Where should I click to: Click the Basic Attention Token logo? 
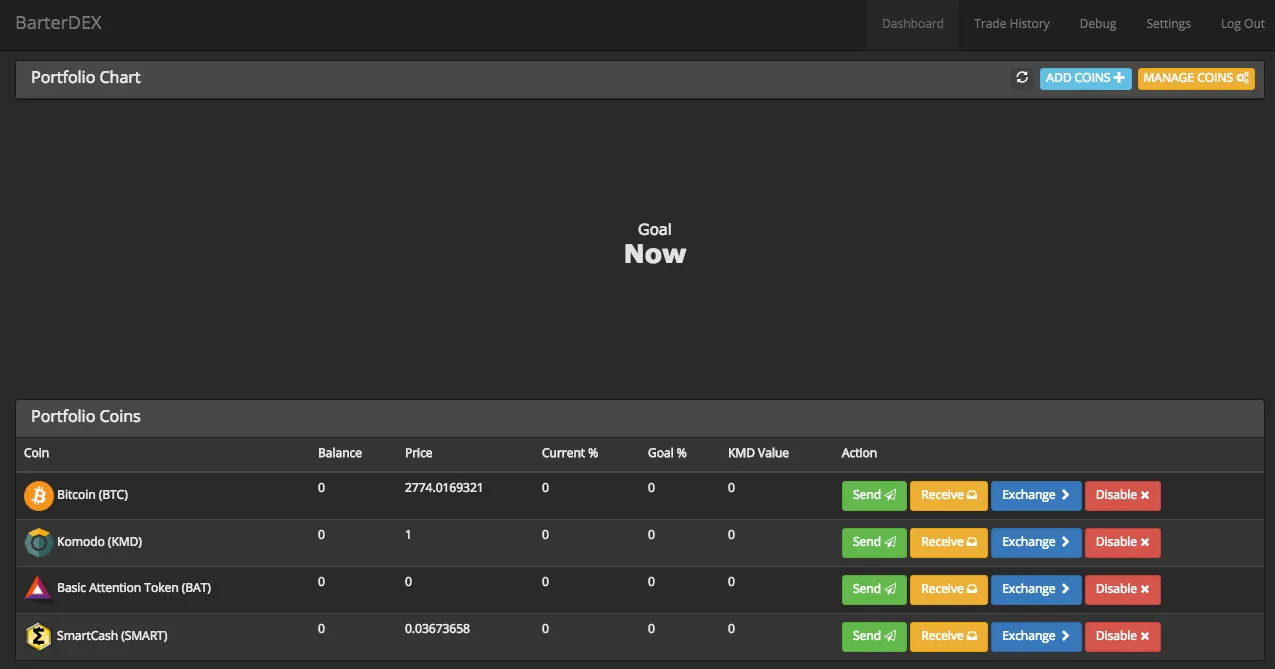pos(39,589)
